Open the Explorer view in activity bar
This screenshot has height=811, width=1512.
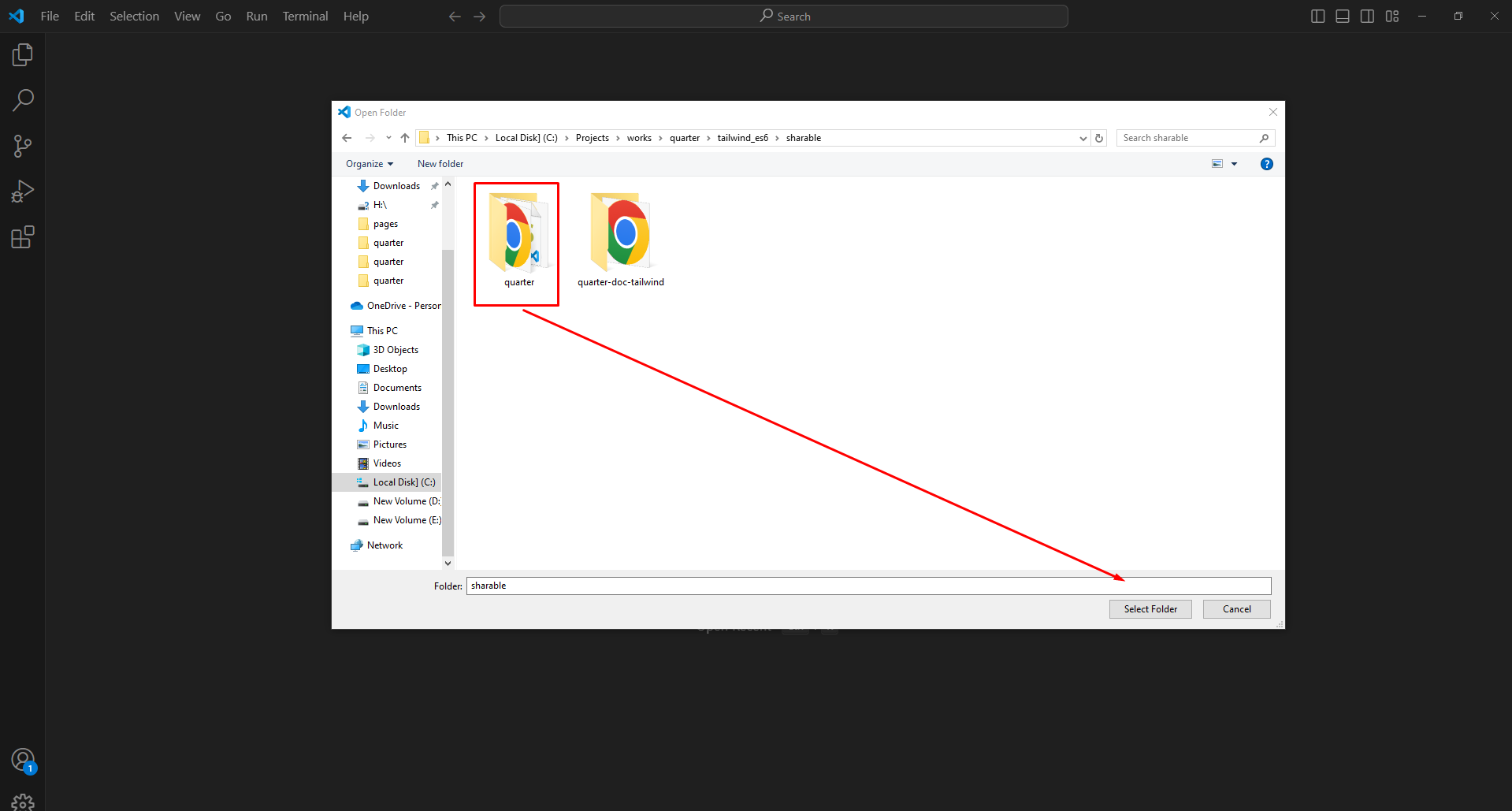coord(23,55)
